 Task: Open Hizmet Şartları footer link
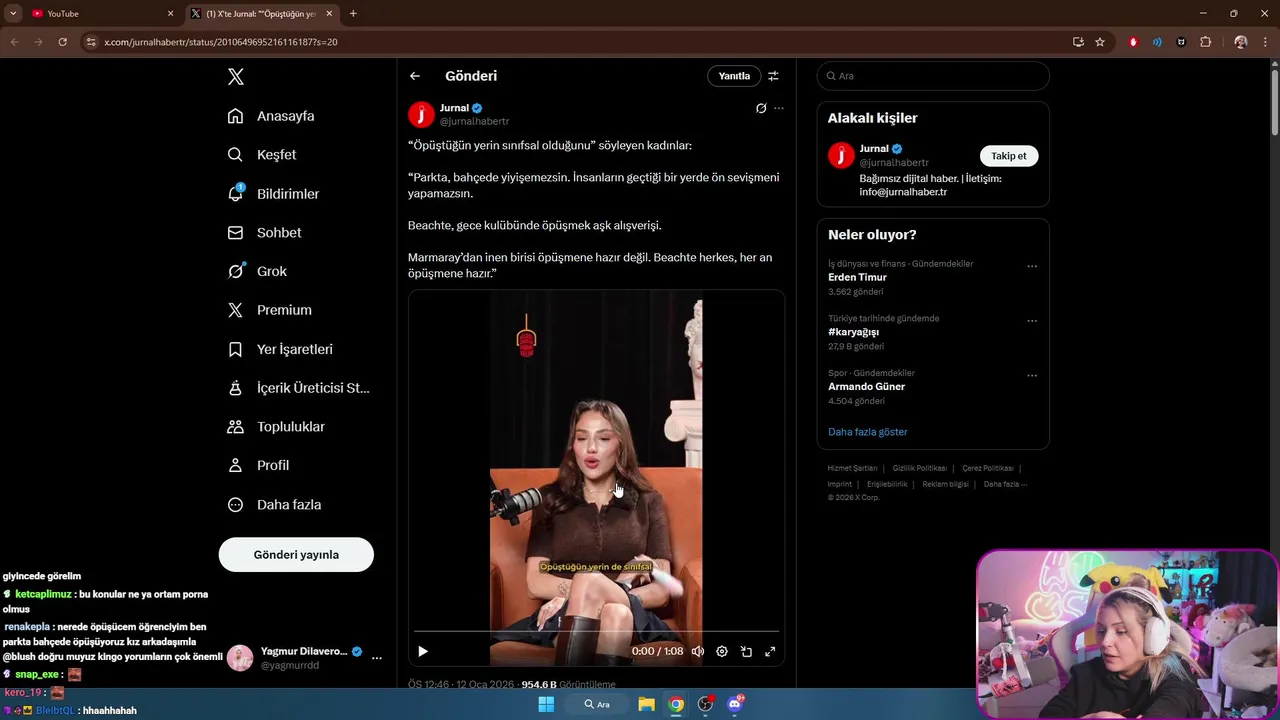pyautogui.click(x=852, y=468)
